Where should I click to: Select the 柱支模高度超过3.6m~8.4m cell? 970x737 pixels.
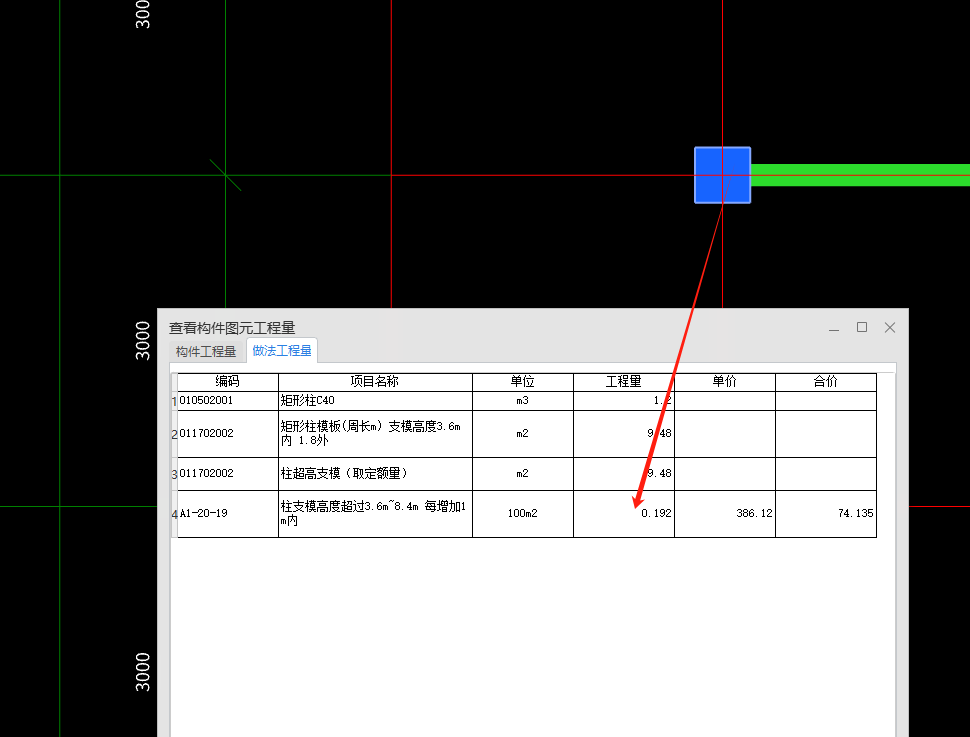click(x=375, y=514)
